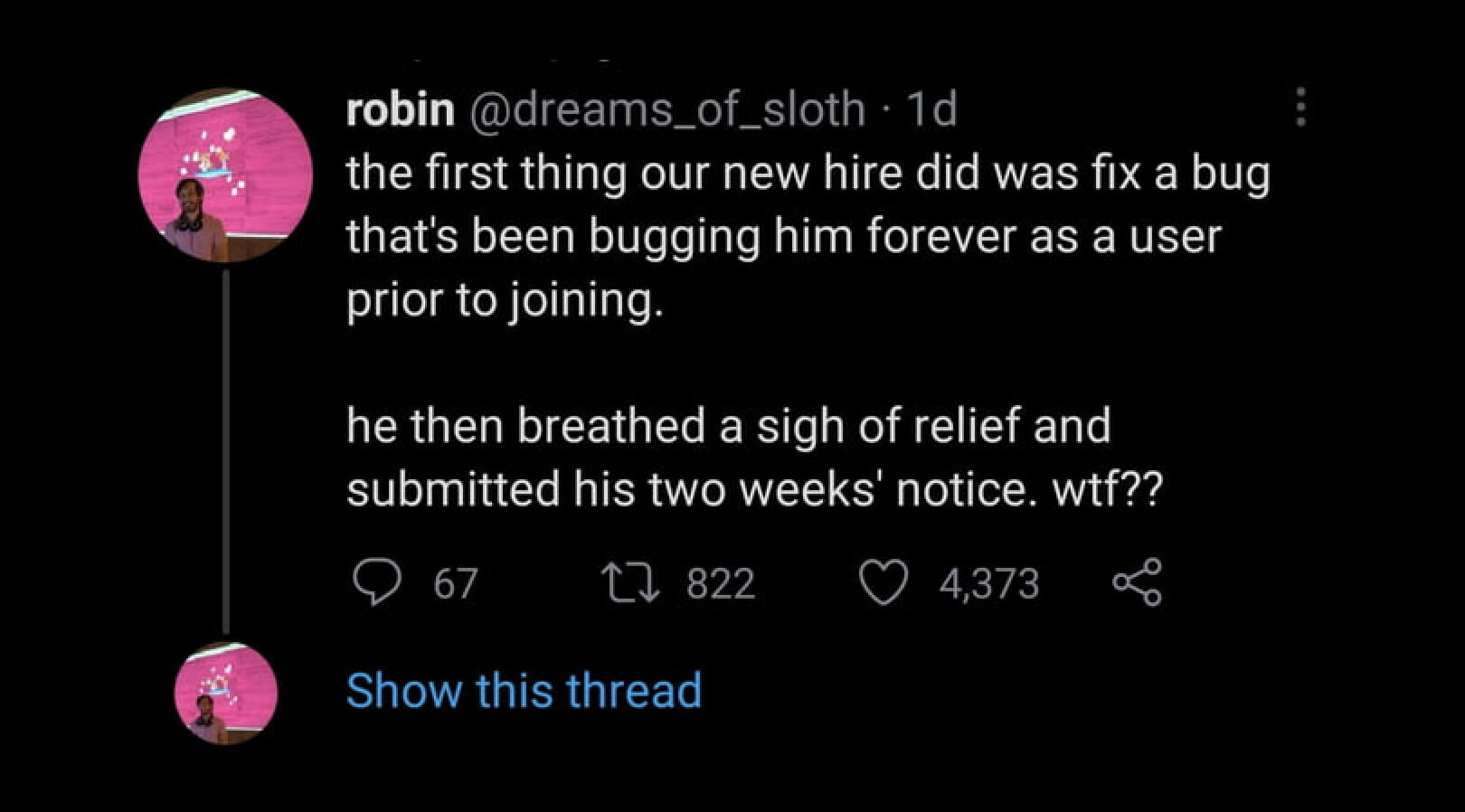The height and width of the screenshot is (812, 1465).
Task: Click the small avatar beside Show this thread
Action: click(x=226, y=694)
